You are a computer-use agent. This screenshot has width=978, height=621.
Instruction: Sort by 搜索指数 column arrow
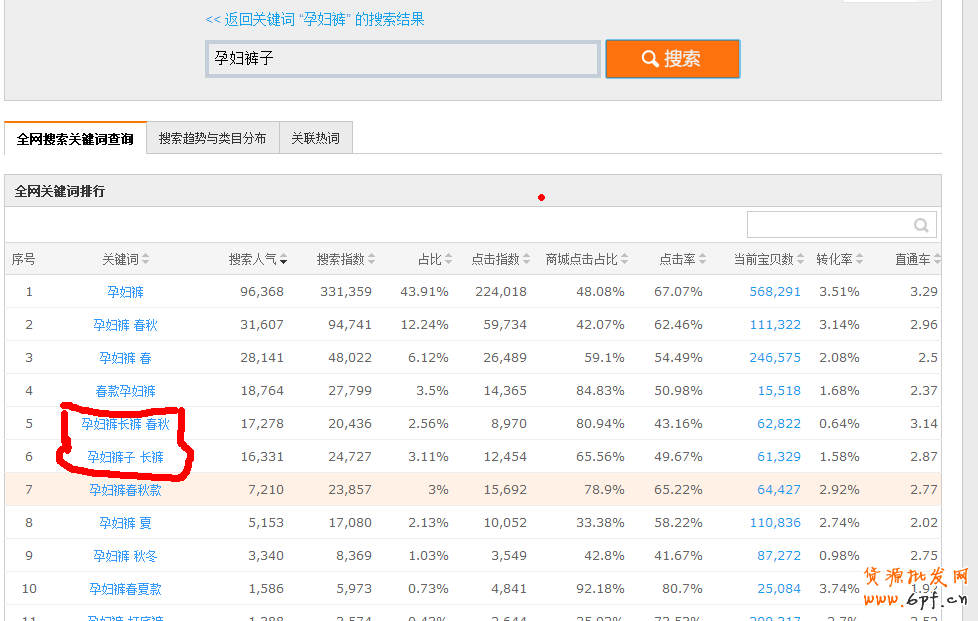click(372, 260)
